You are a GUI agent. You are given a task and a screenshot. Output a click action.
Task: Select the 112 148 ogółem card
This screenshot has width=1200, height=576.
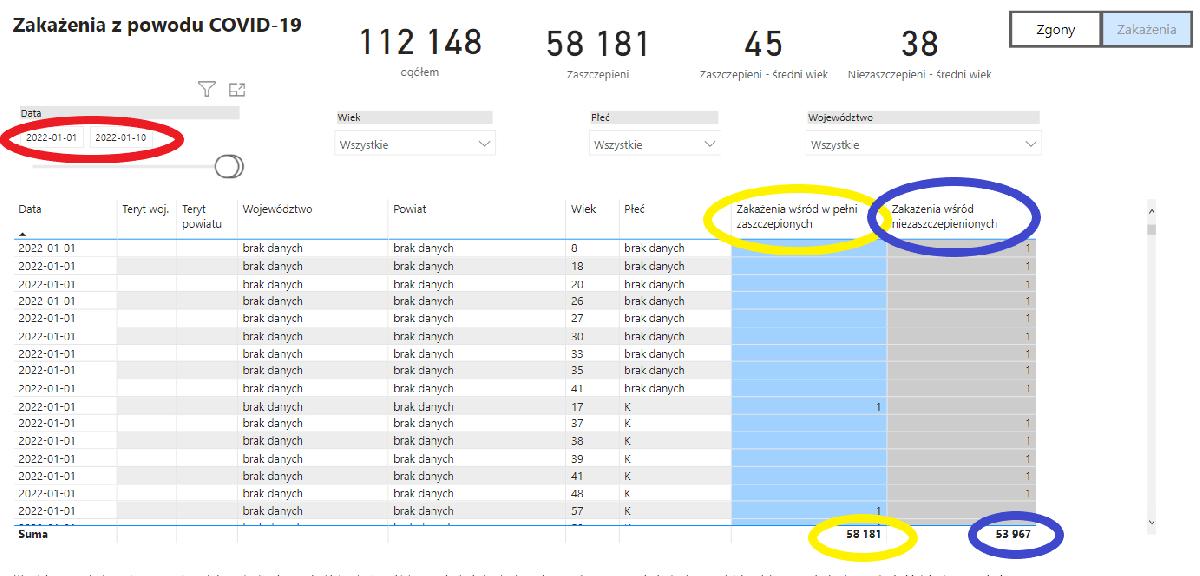[x=420, y=52]
